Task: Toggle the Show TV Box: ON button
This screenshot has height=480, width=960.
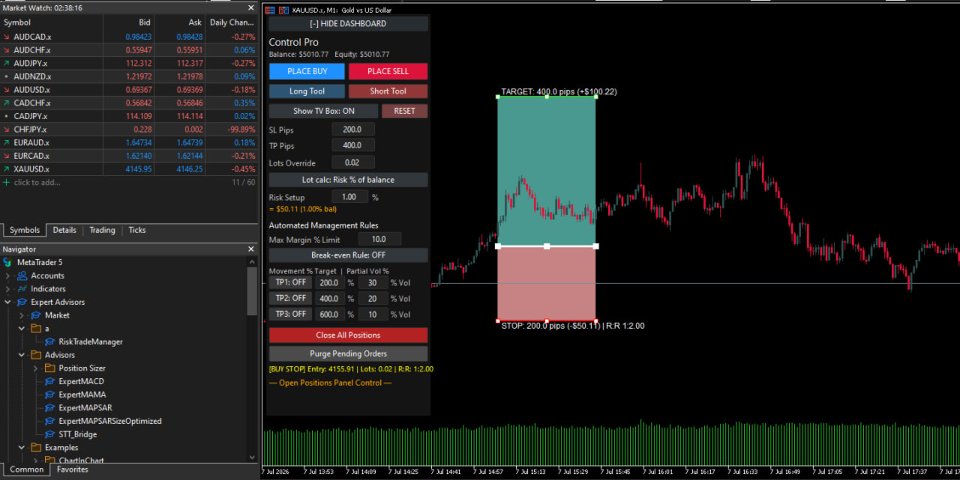Action: pos(324,111)
